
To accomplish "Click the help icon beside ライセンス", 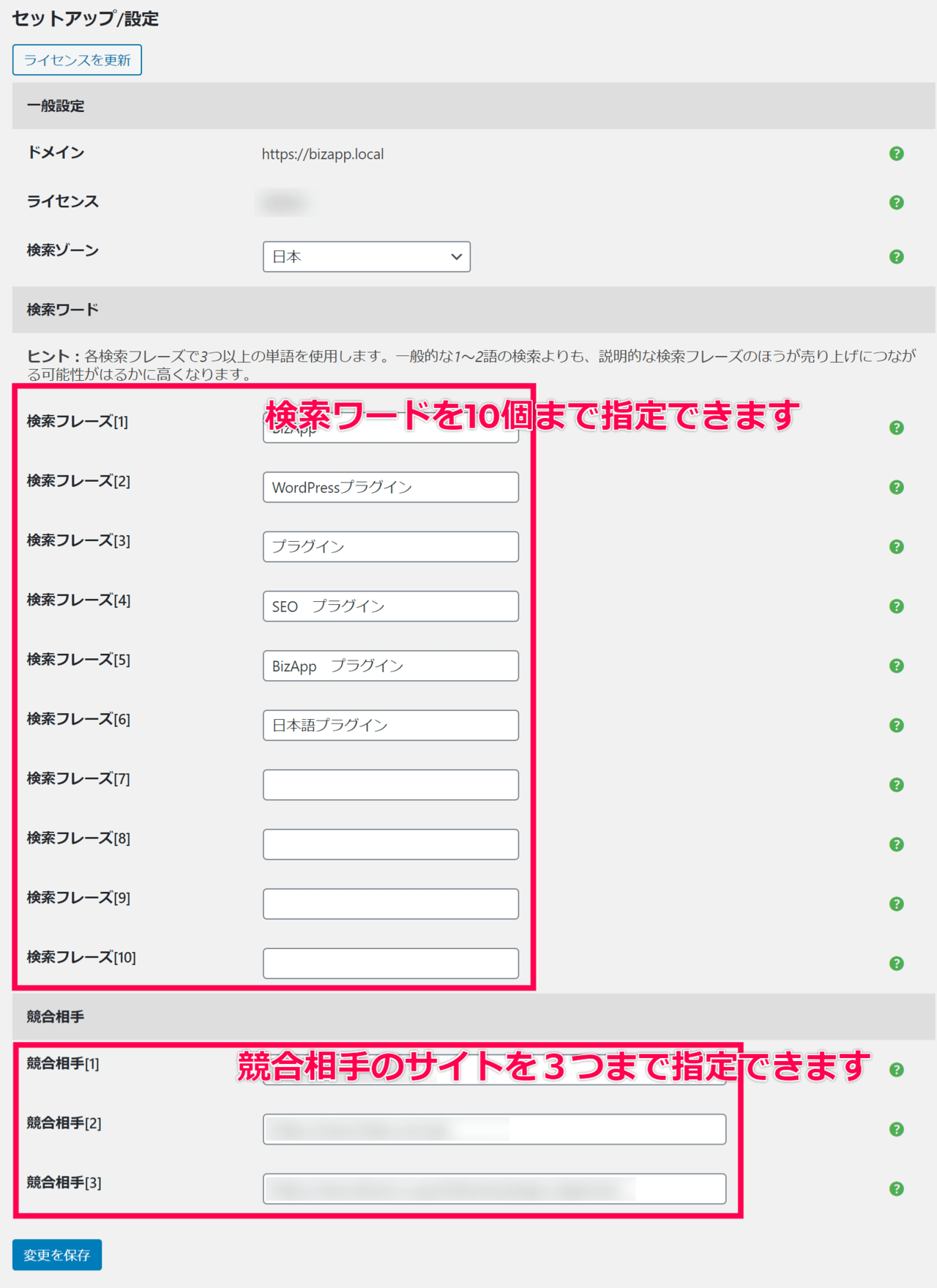I will click(896, 203).
